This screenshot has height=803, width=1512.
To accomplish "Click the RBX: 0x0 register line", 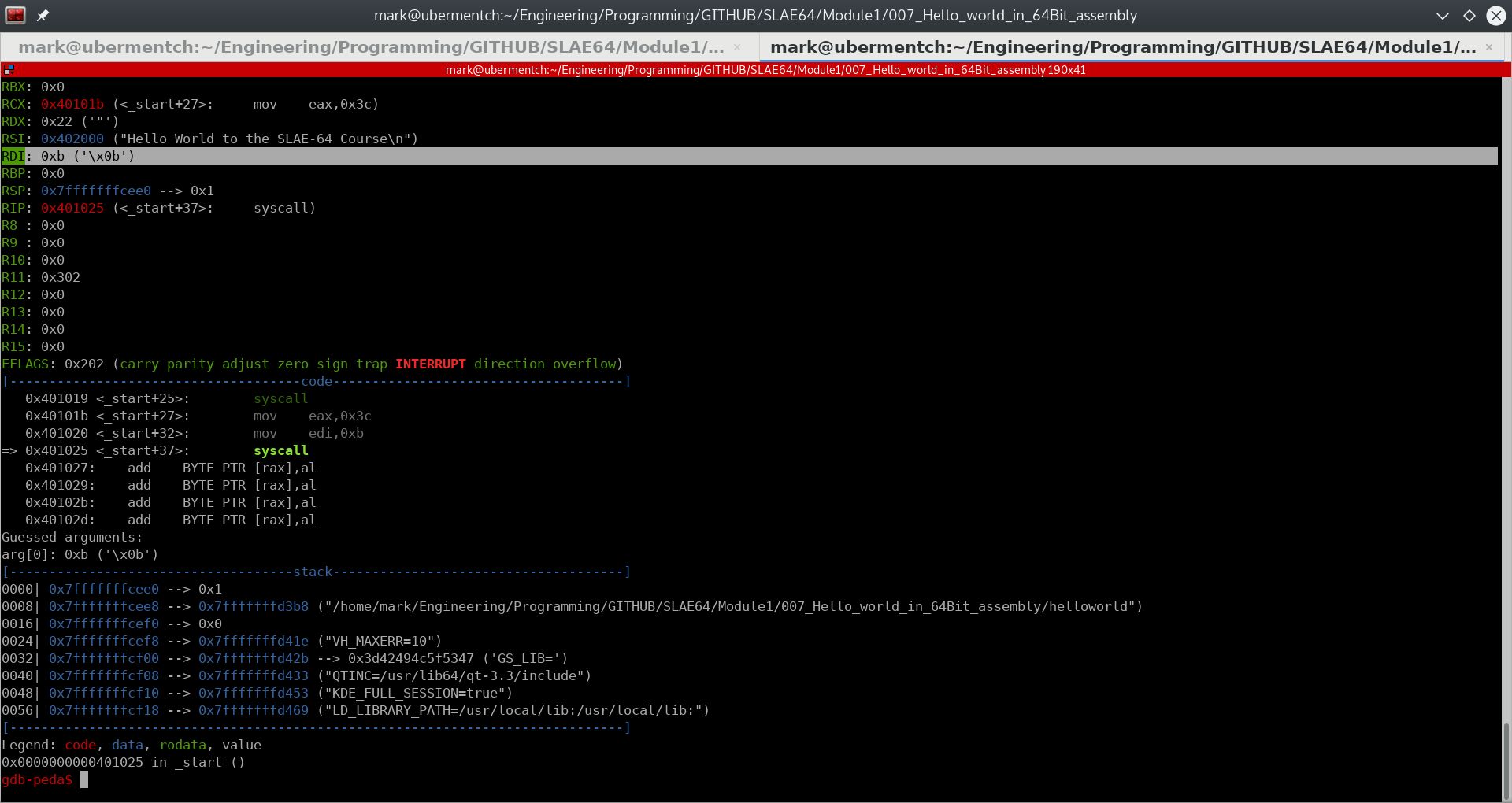I will coord(33,87).
